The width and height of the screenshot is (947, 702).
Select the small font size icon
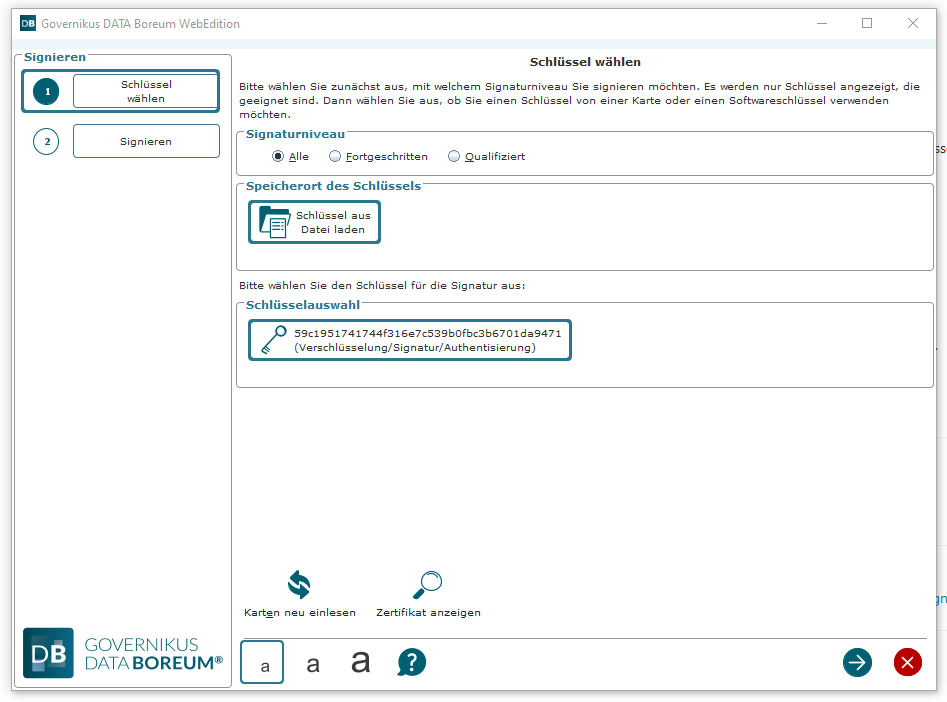click(264, 663)
